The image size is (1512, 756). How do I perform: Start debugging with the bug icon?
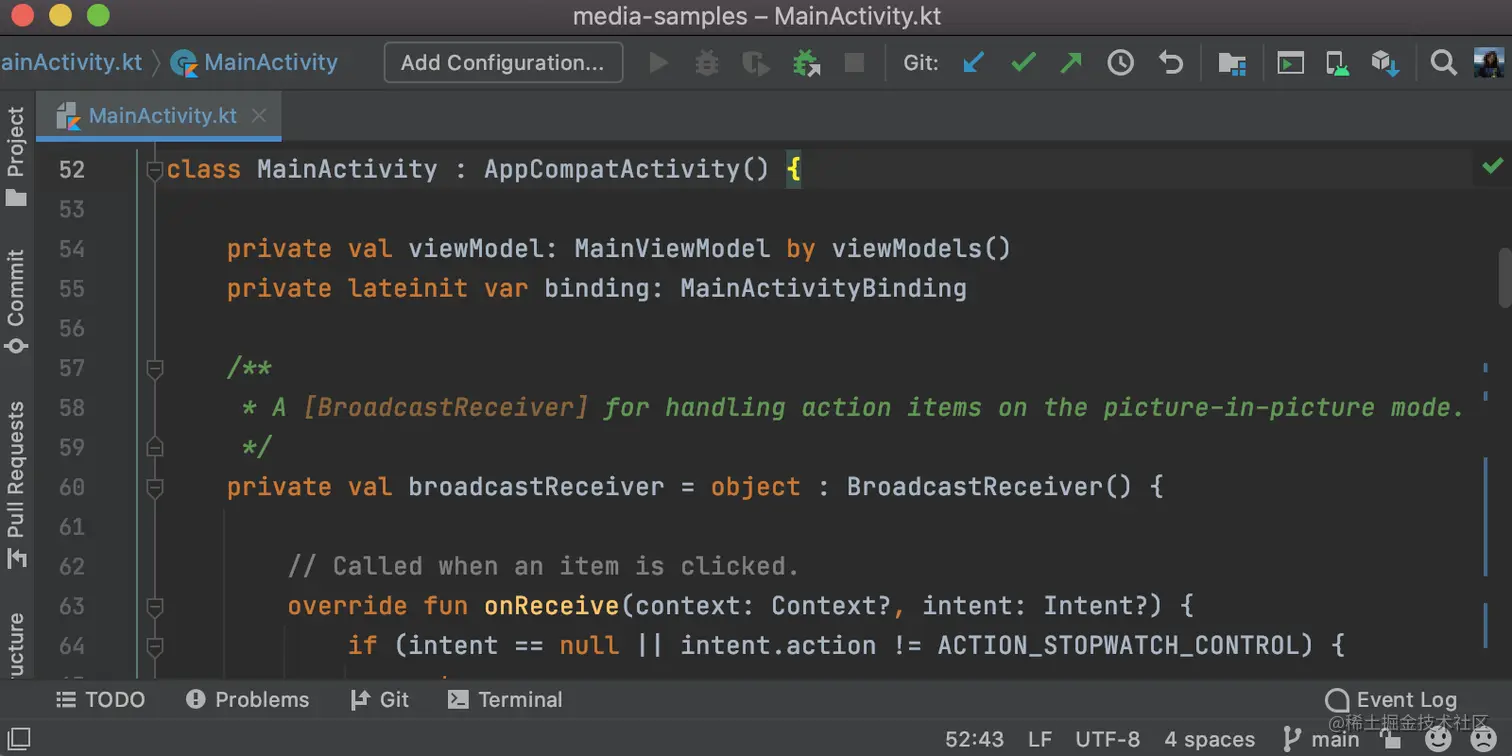click(707, 63)
